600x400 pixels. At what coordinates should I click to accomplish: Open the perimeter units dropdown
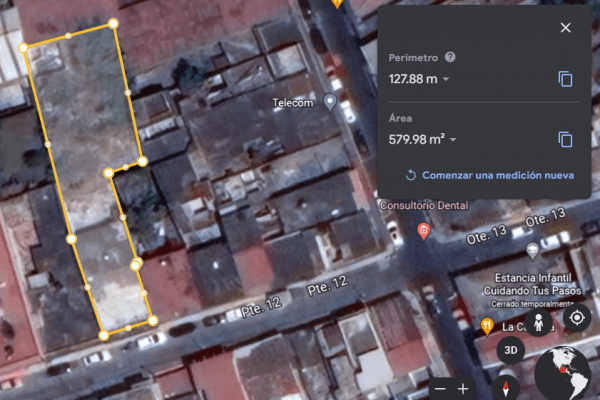tap(446, 80)
